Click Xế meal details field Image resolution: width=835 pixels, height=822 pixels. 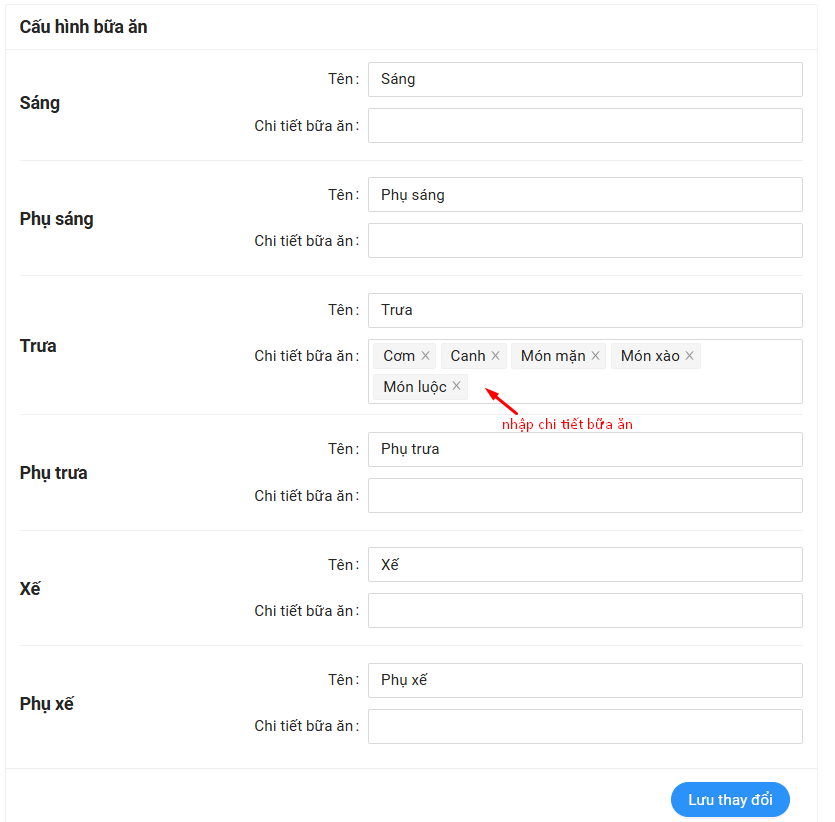tap(585, 611)
